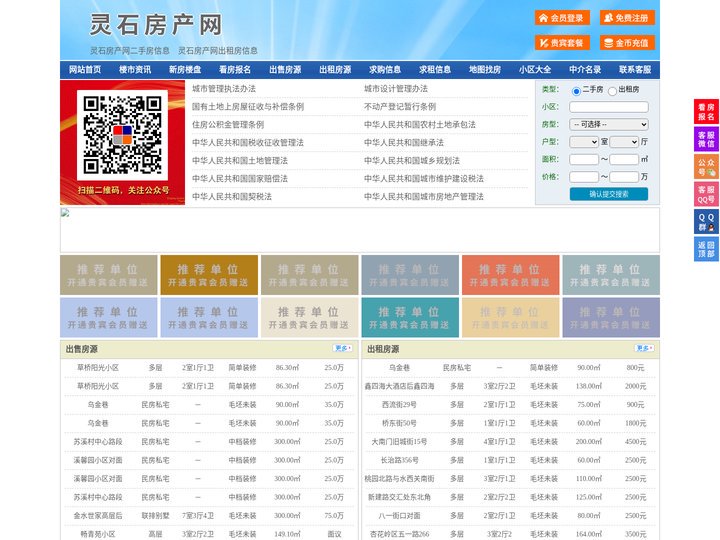Image resolution: width=720 pixels, height=540 pixels.
Task: Open 求租信息 in navigation bar
Action: [435, 70]
